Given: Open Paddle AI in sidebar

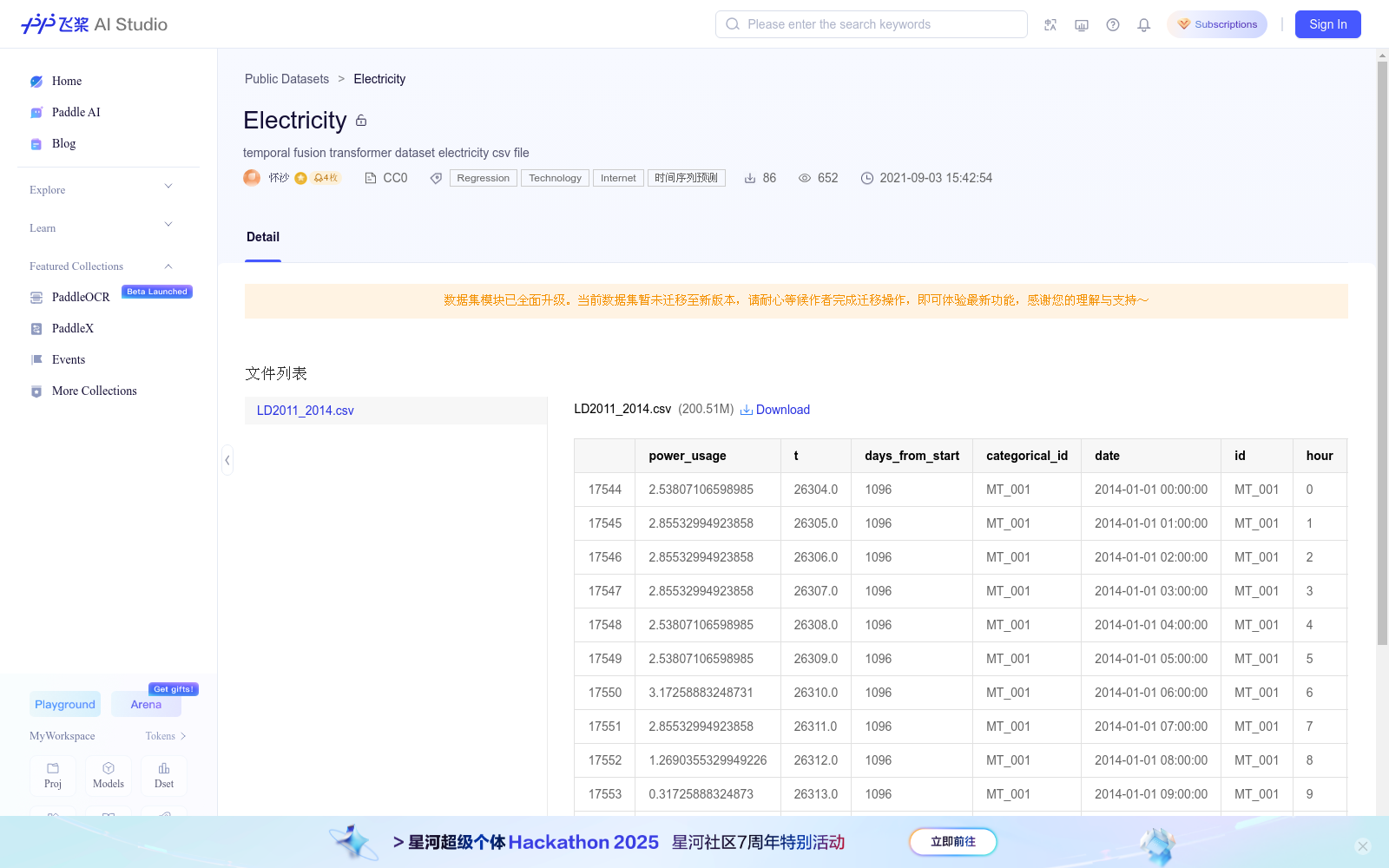Looking at the screenshot, I should (x=76, y=112).
